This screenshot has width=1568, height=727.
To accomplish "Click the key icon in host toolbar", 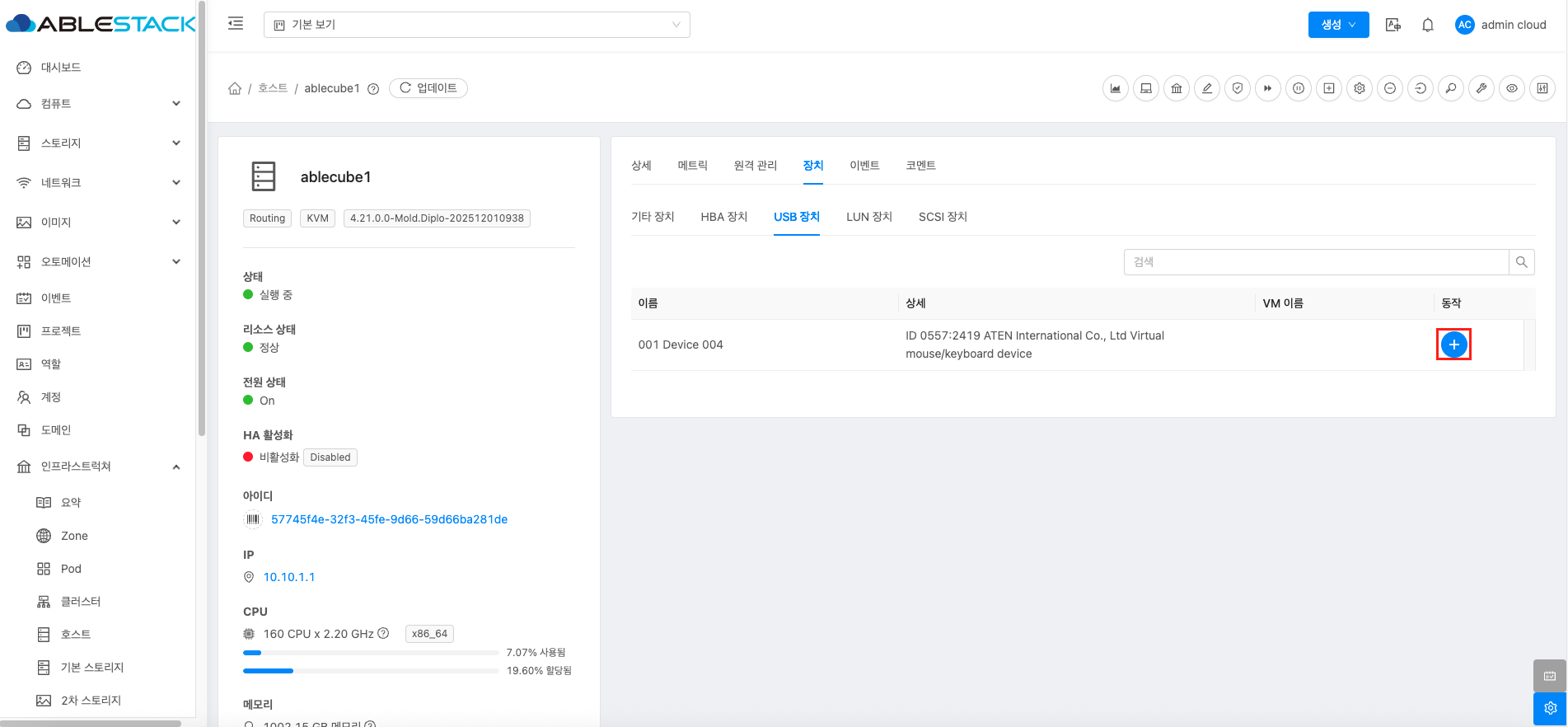I will click(1451, 88).
